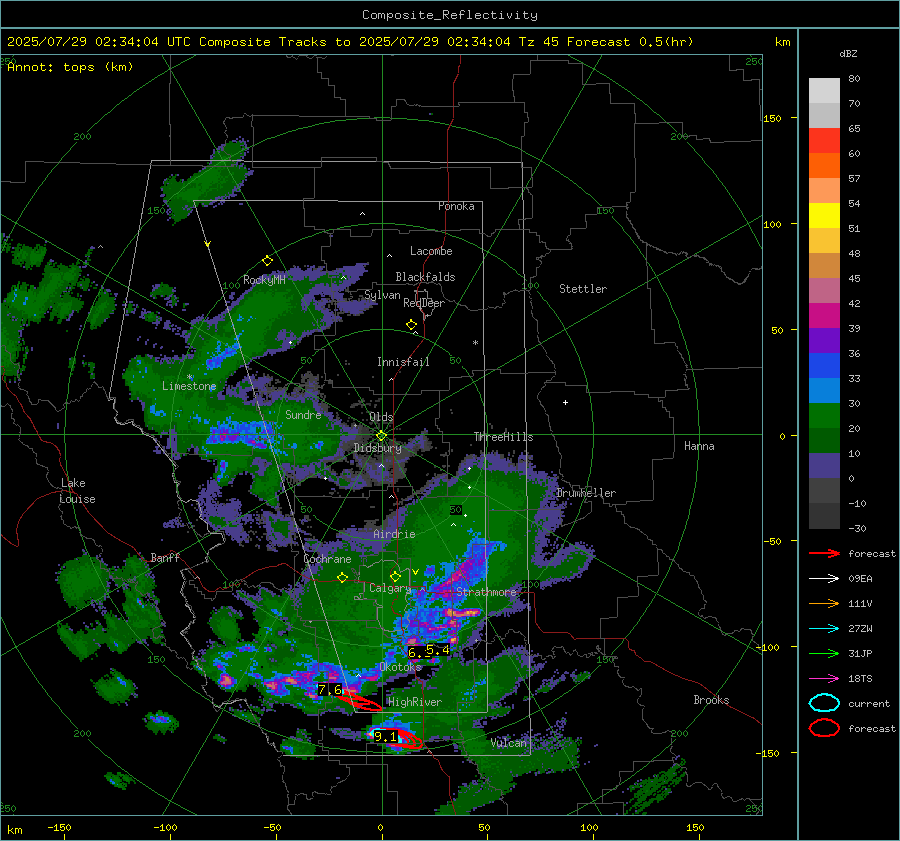Pick the bright green swatch below 30 dBZ
The height and width of the screenshot is (841, 900).
[x=824, y=416]
